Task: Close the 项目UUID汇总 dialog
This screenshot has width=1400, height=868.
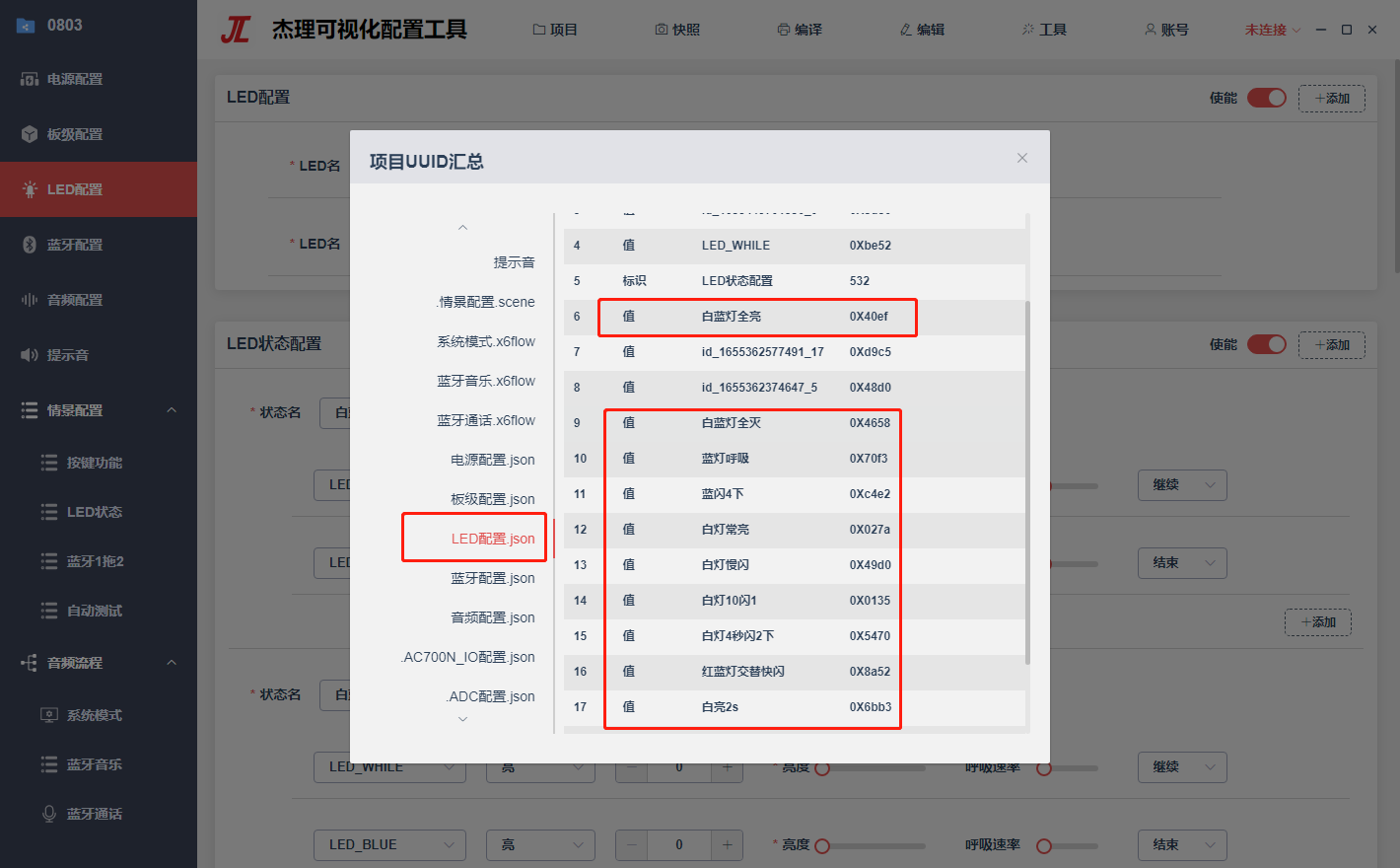Action: point(1022,158)
